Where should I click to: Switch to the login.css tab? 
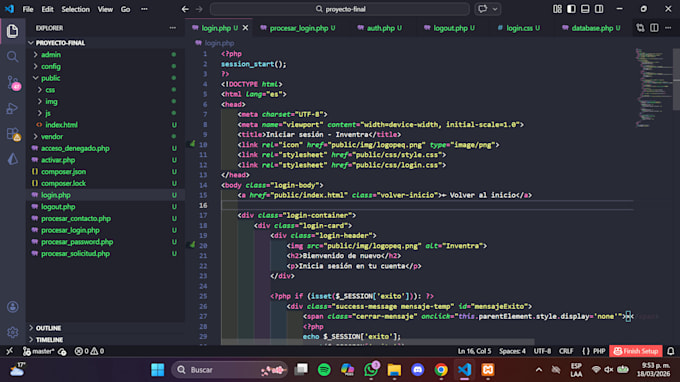coord(519,28)
